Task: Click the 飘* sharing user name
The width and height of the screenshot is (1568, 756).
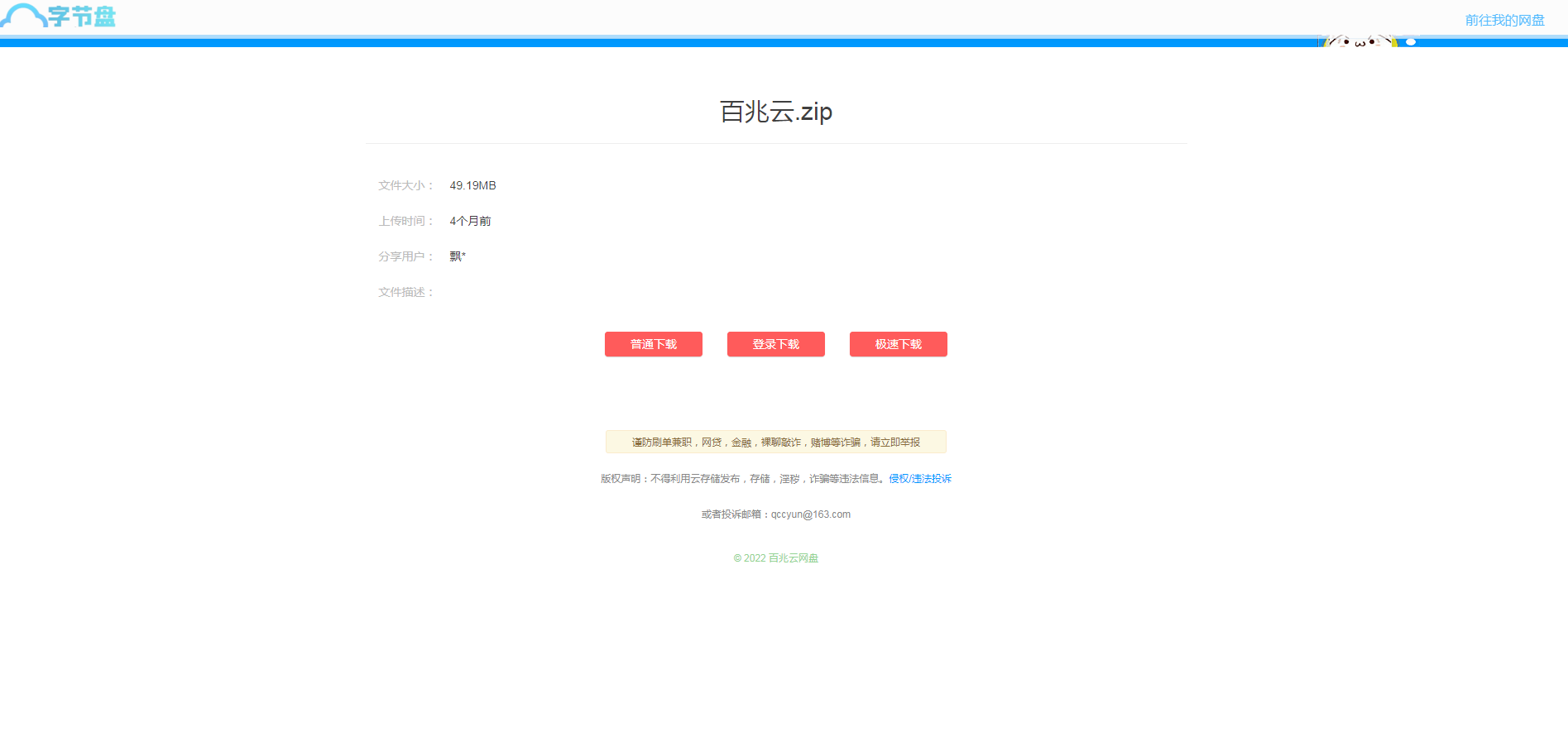Action: [x=458, y=256]
